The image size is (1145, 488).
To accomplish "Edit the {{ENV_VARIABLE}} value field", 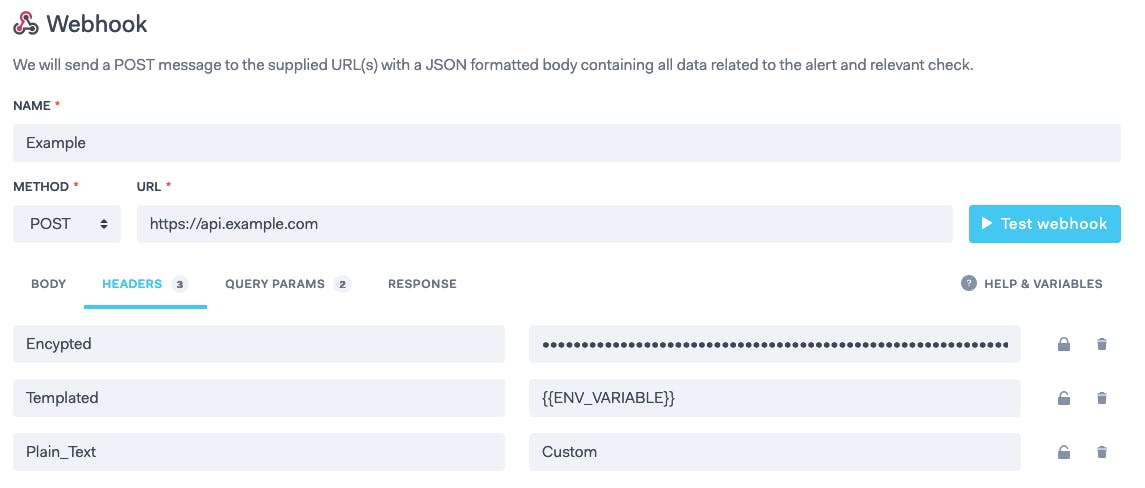I will 775,398.
